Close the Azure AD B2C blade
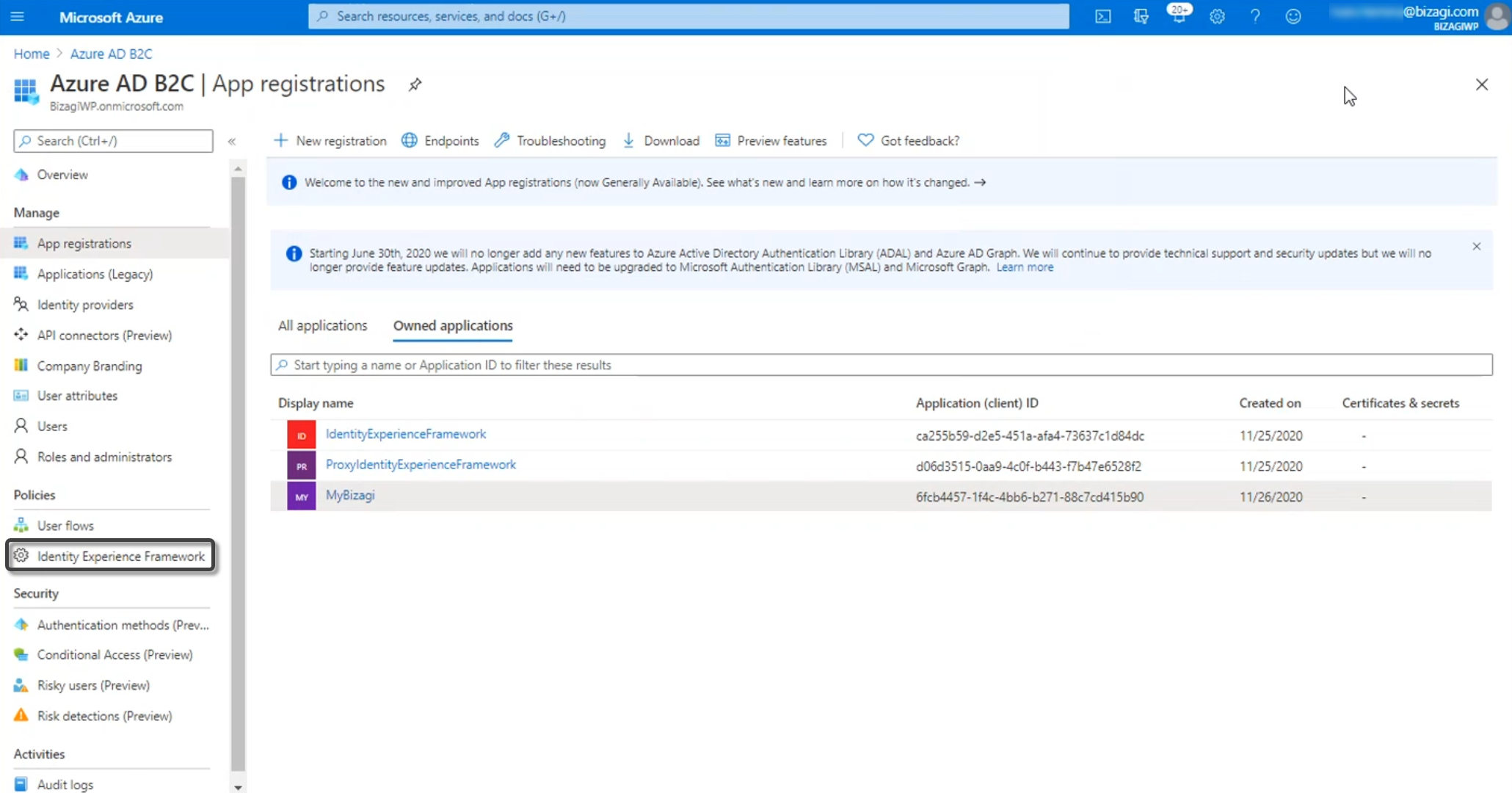Viewport: 1512px width, 793px height. pos(1482,84)
